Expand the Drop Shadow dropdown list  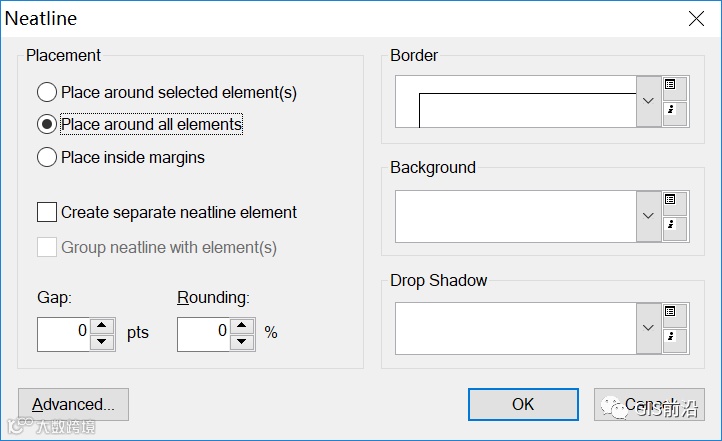(x=649, y=328)
